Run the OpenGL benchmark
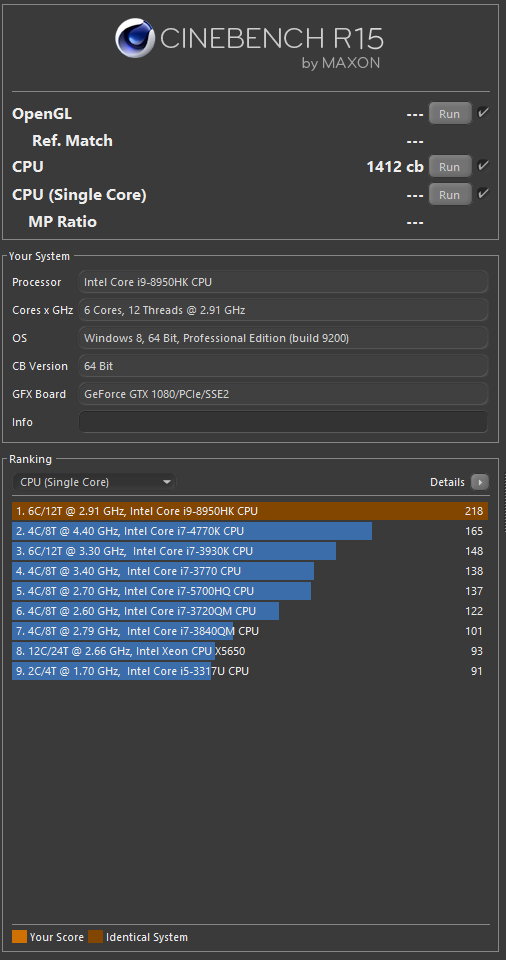506x960 pixels. click(x=450, y=114)
